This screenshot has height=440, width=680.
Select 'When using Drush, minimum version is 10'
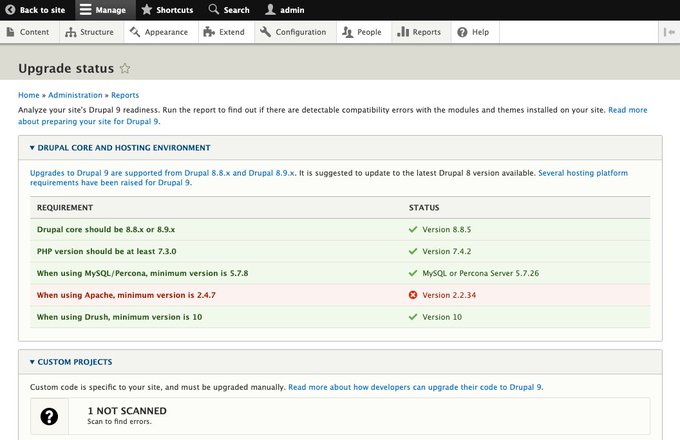click(340, 317)
